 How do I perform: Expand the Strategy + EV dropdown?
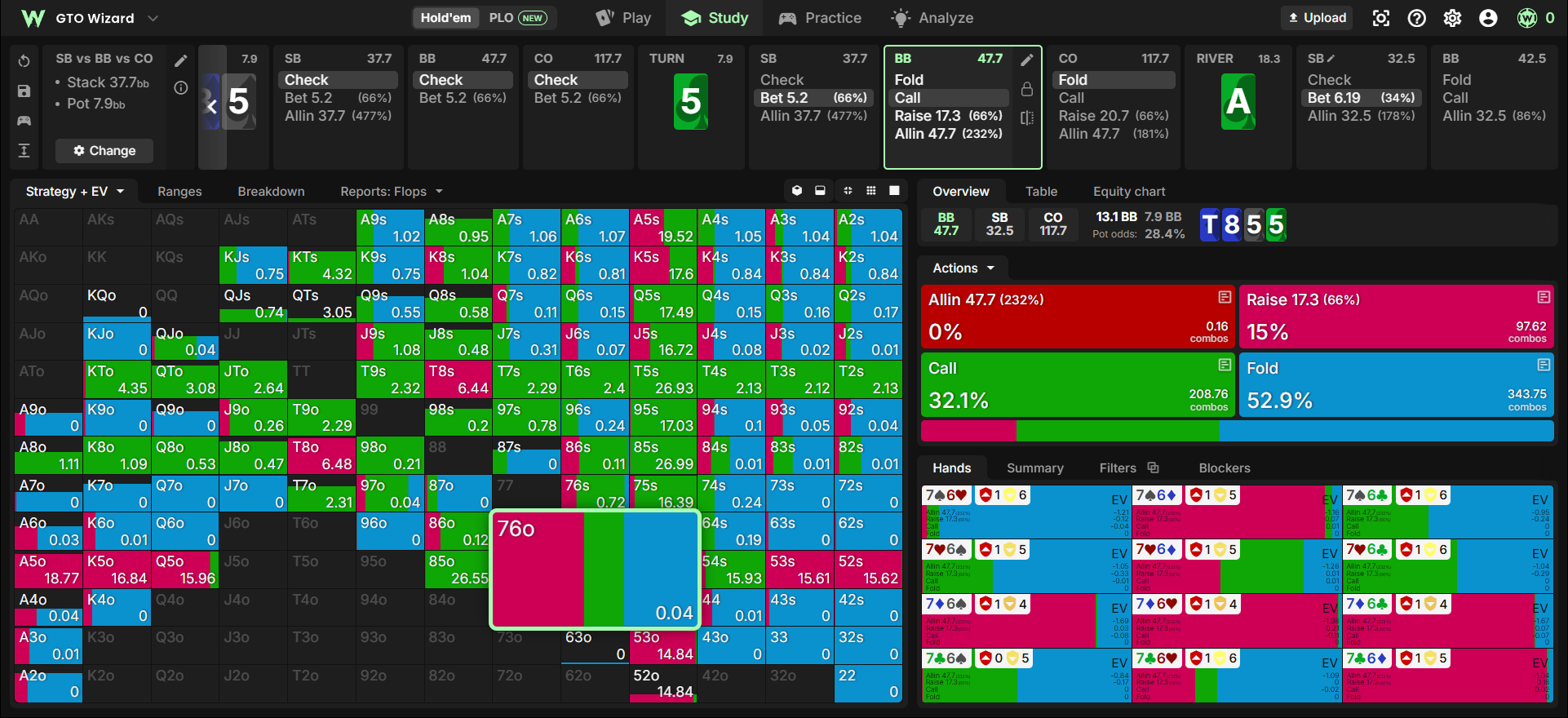pos(75,191)
